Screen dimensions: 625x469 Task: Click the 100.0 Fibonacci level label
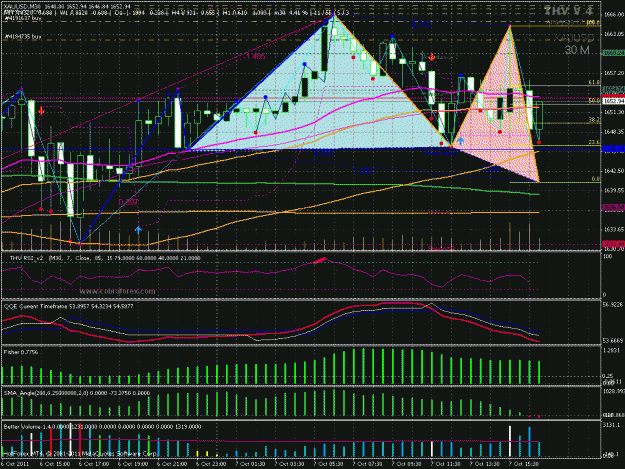point(593,22)
